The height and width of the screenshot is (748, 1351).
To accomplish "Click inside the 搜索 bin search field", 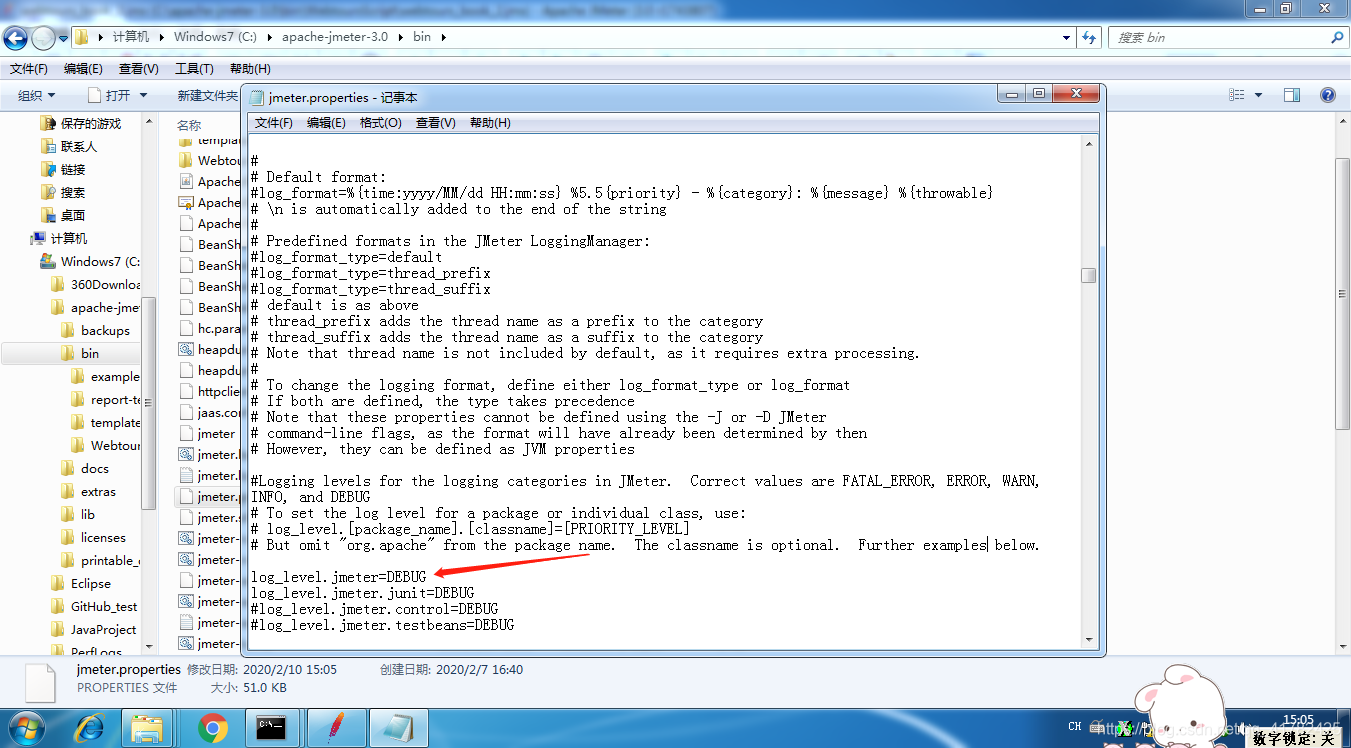I will 1220,38.
